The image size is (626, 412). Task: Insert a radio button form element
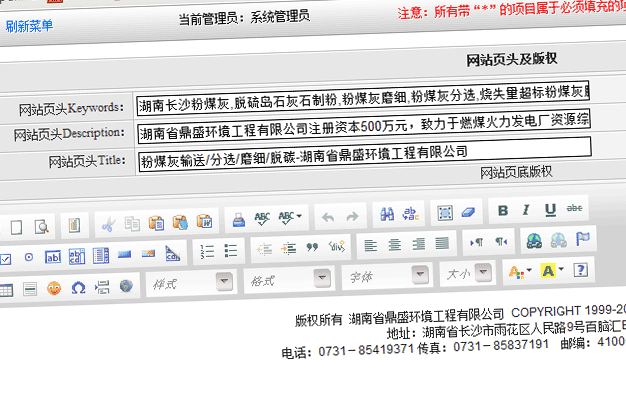pos(29,258)
